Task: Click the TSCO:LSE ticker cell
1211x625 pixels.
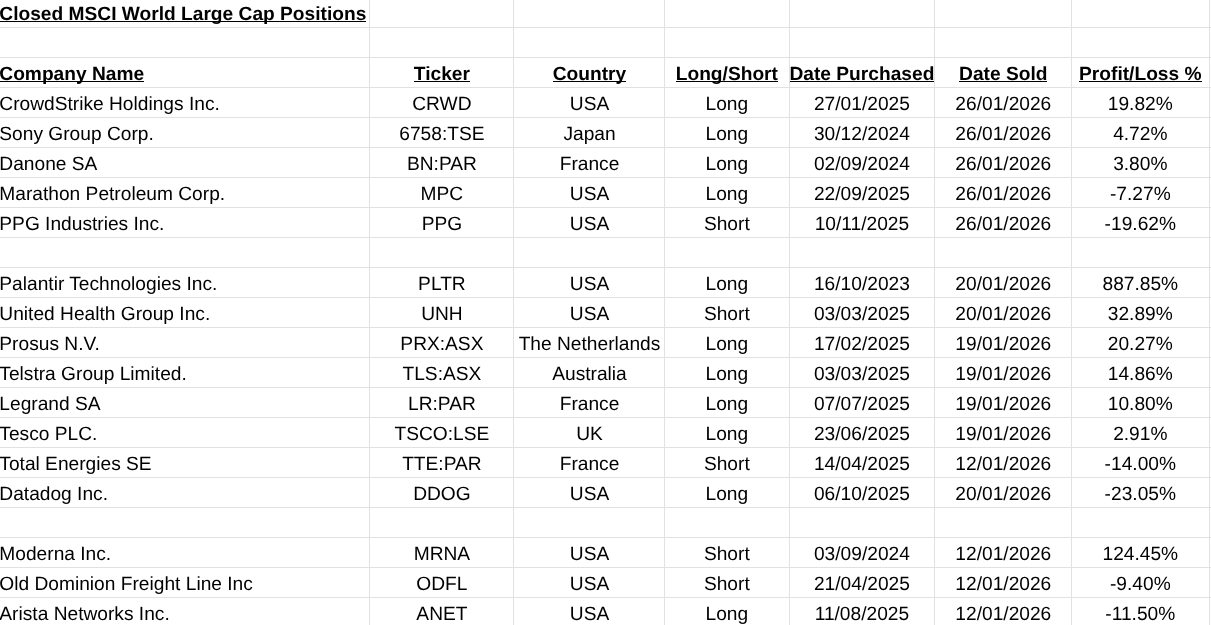Action: point(441,434)
